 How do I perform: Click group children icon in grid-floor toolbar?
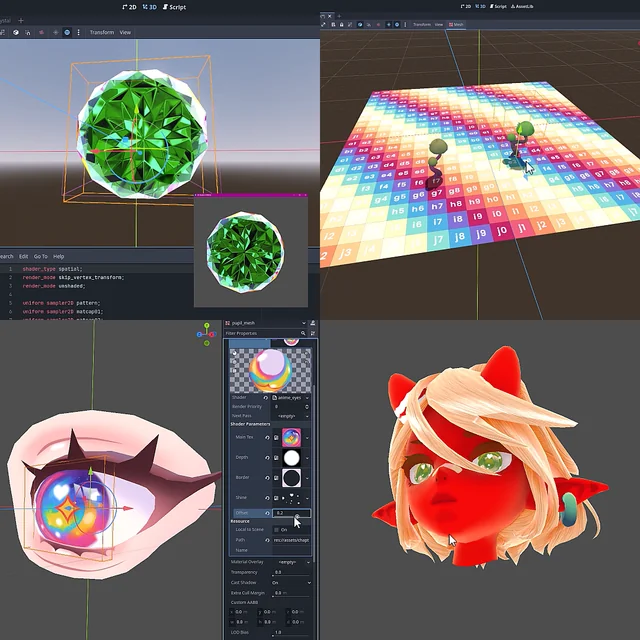[350, 24]
